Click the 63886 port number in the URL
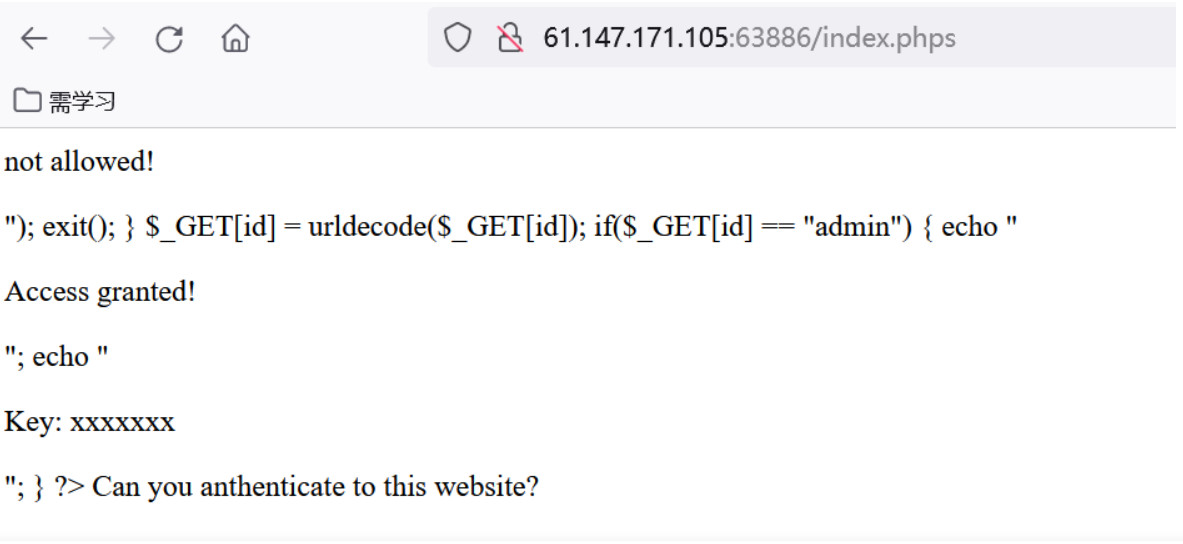This screenshot has height=544, width=1183. (771, 38)
